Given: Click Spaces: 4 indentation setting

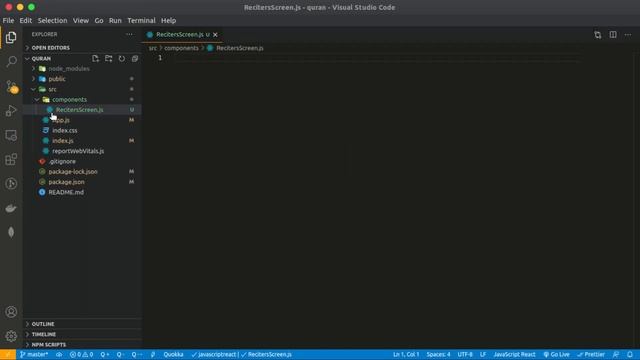Looking at the screenshot, I should (x=438, y=354).
